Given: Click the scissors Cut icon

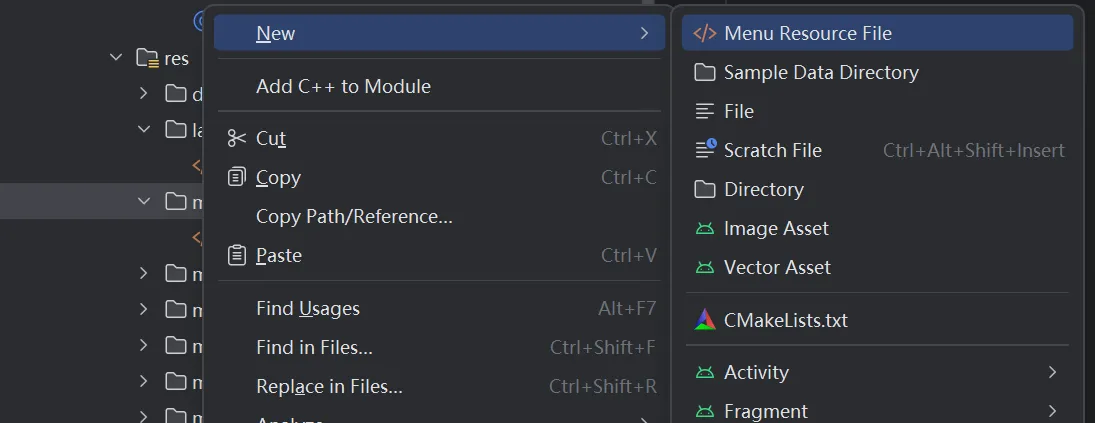Looking at the screenshot, I should [x=236, y=138].
